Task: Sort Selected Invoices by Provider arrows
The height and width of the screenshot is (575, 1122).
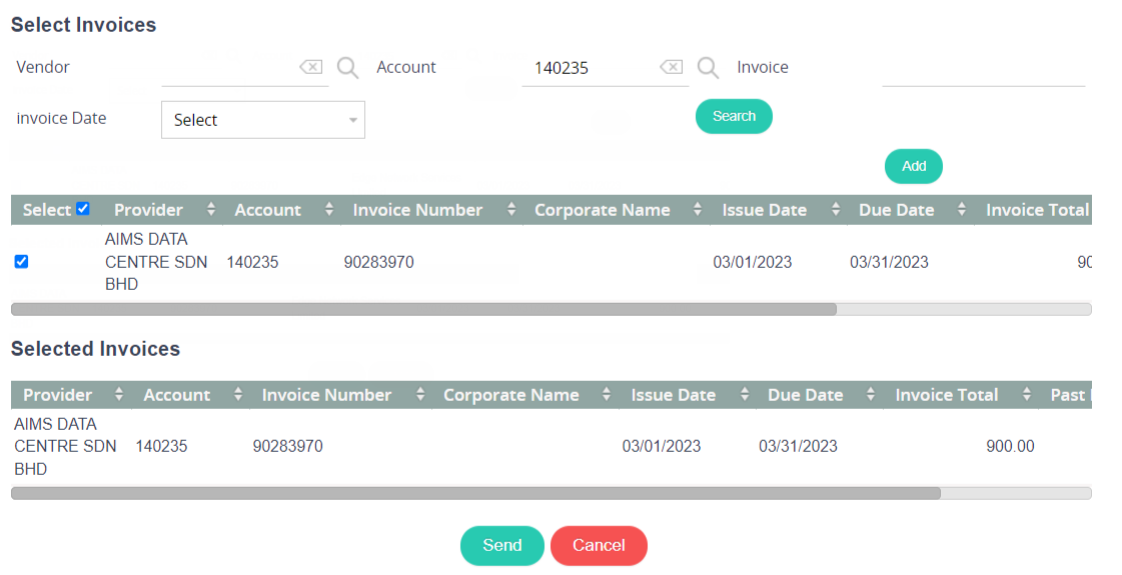Action: click(x=119, y=394)
